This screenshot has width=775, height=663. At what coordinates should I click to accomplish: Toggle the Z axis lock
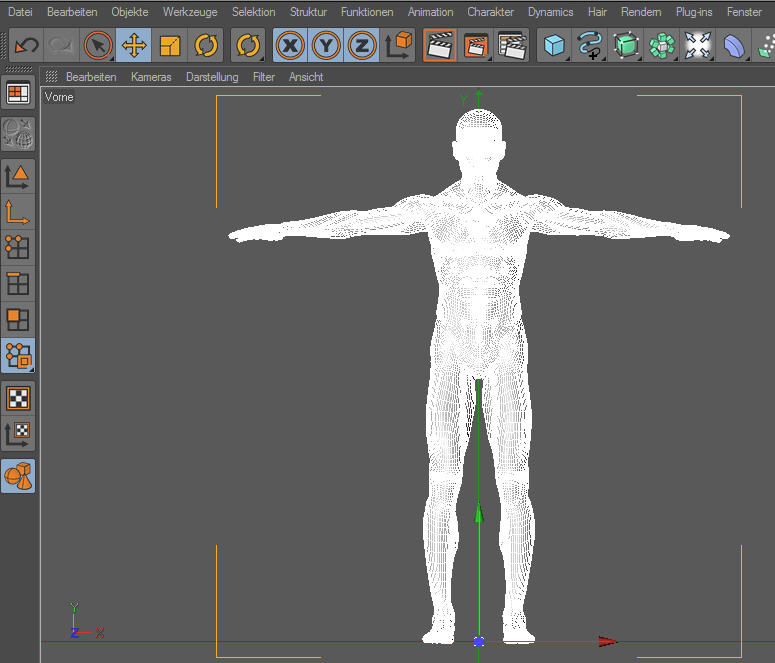point(362,46)
